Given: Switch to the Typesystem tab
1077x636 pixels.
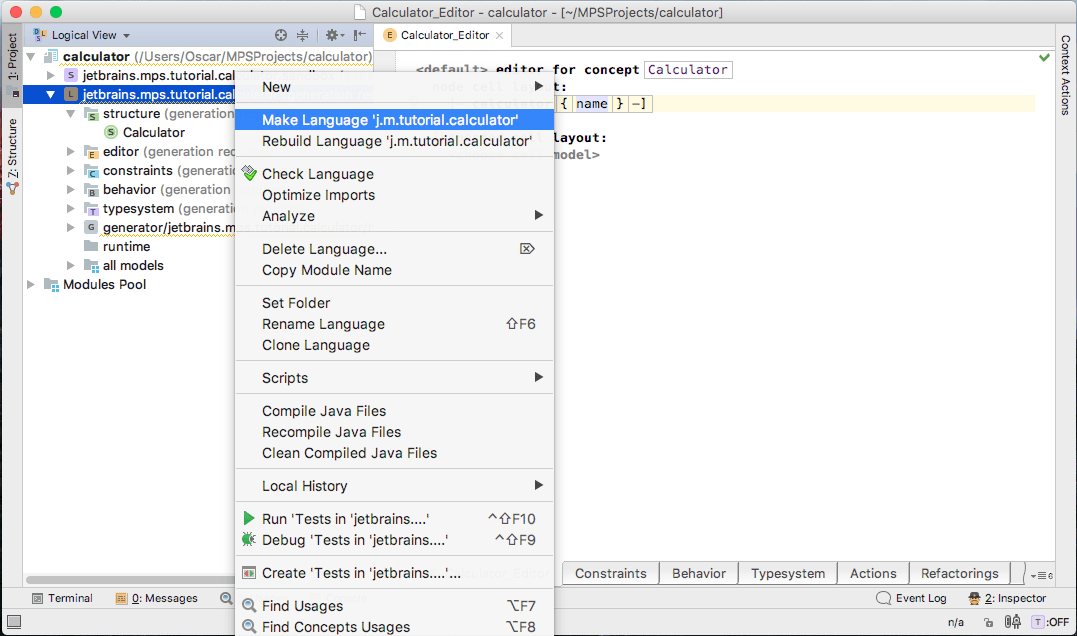Looking at the screenshot, I should click(x=788, y=573).
